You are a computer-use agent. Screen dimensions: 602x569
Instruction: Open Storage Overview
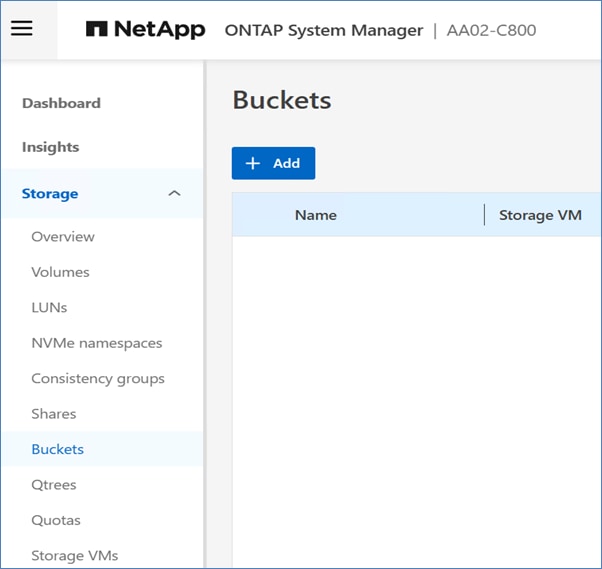pyautogui.click(x=63, y=237)
